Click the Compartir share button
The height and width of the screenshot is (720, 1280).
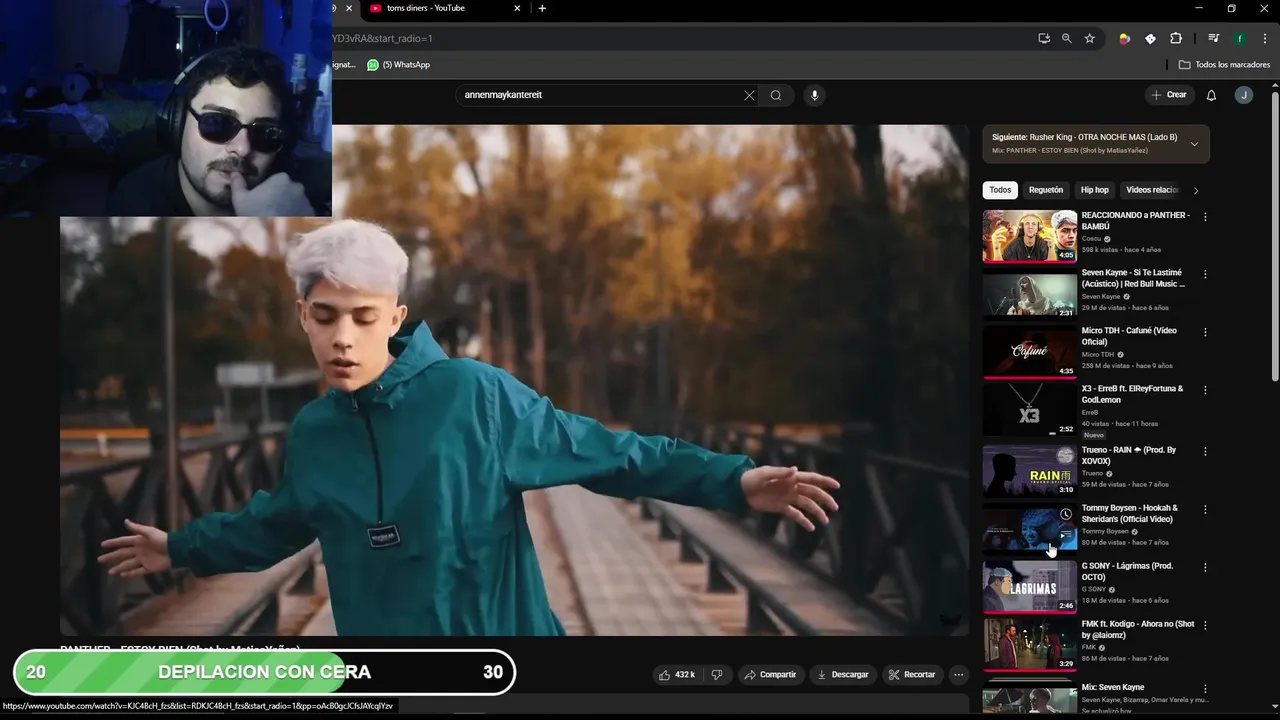point(770,675)
